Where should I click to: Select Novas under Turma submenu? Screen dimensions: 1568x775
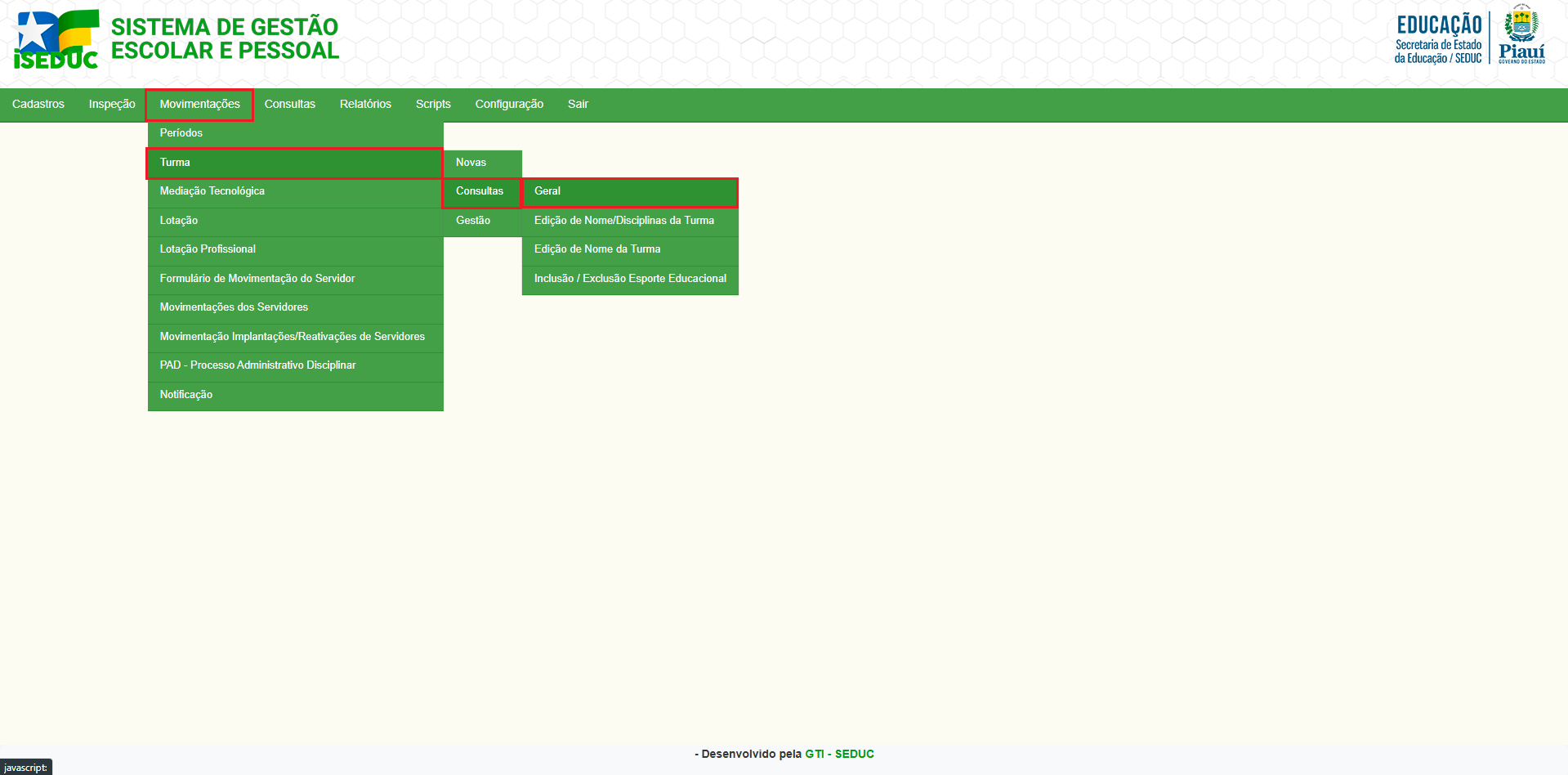[x=471, y=163]
